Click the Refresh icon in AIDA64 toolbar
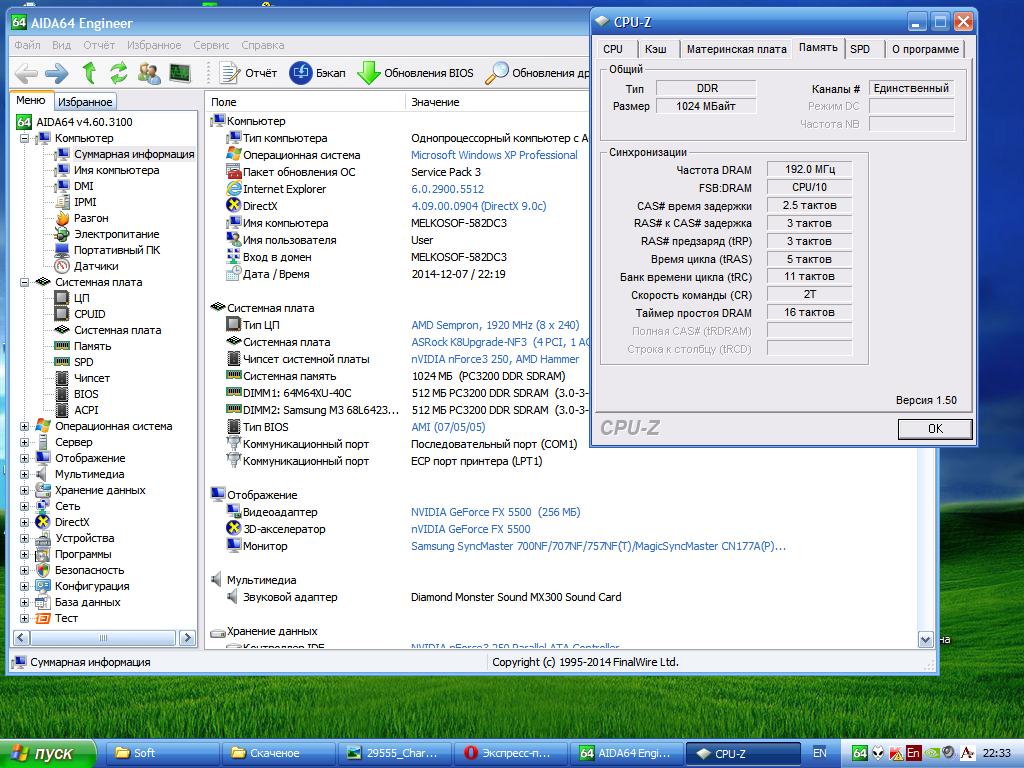1024x768 pixels. point(118,72)
